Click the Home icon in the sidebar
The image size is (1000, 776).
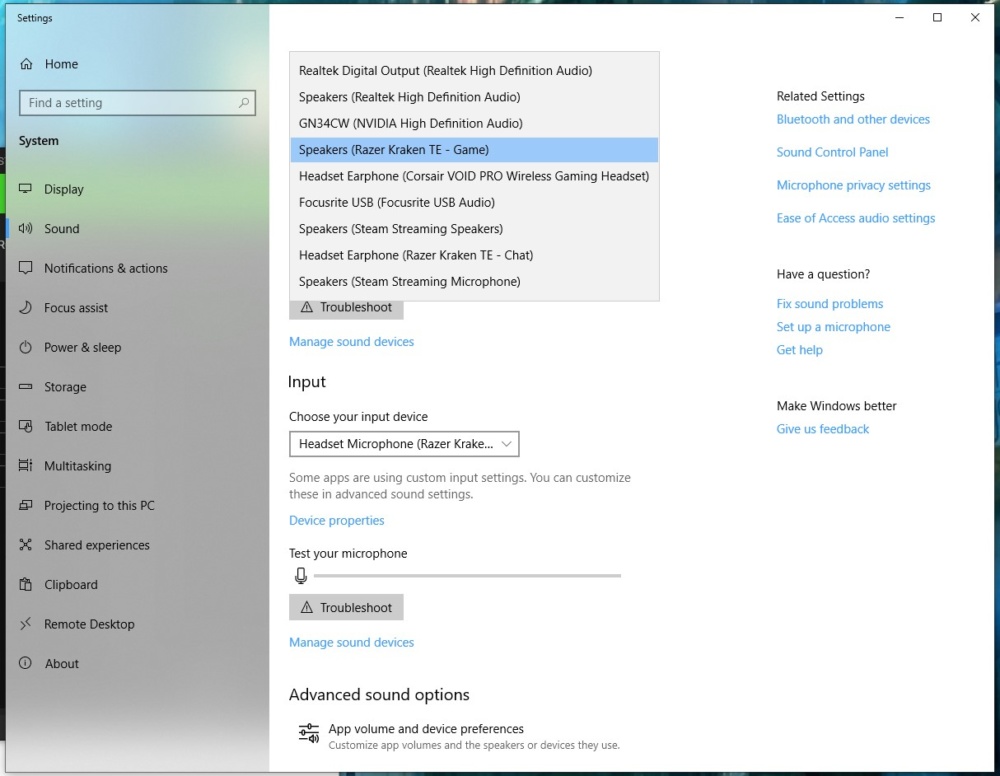[26, 64]
